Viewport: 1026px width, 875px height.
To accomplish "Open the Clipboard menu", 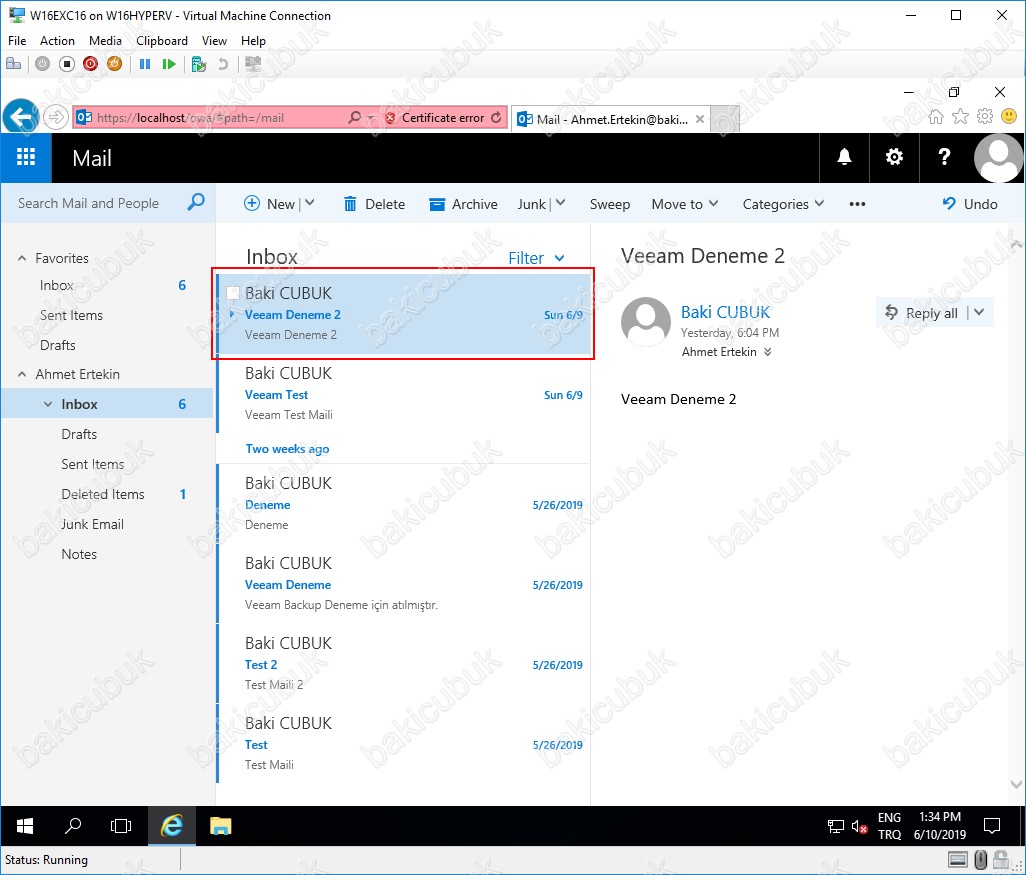I will (162, 41).
